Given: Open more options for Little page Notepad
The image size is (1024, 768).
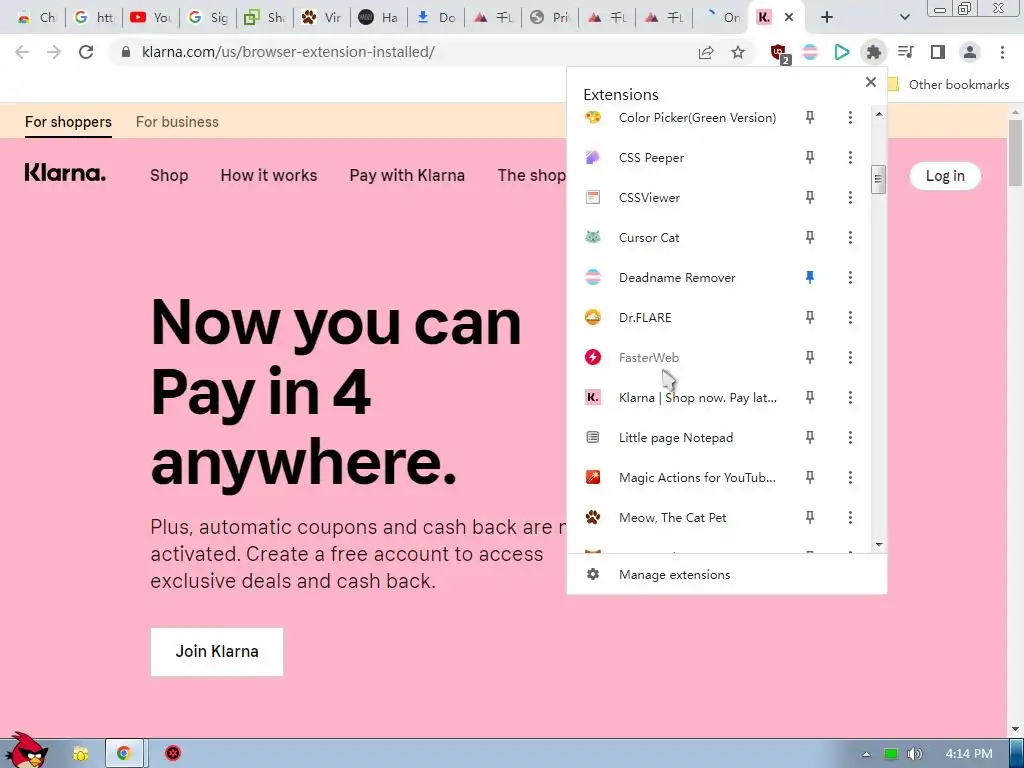Looking at the screenshot, I should click(850, 438).
